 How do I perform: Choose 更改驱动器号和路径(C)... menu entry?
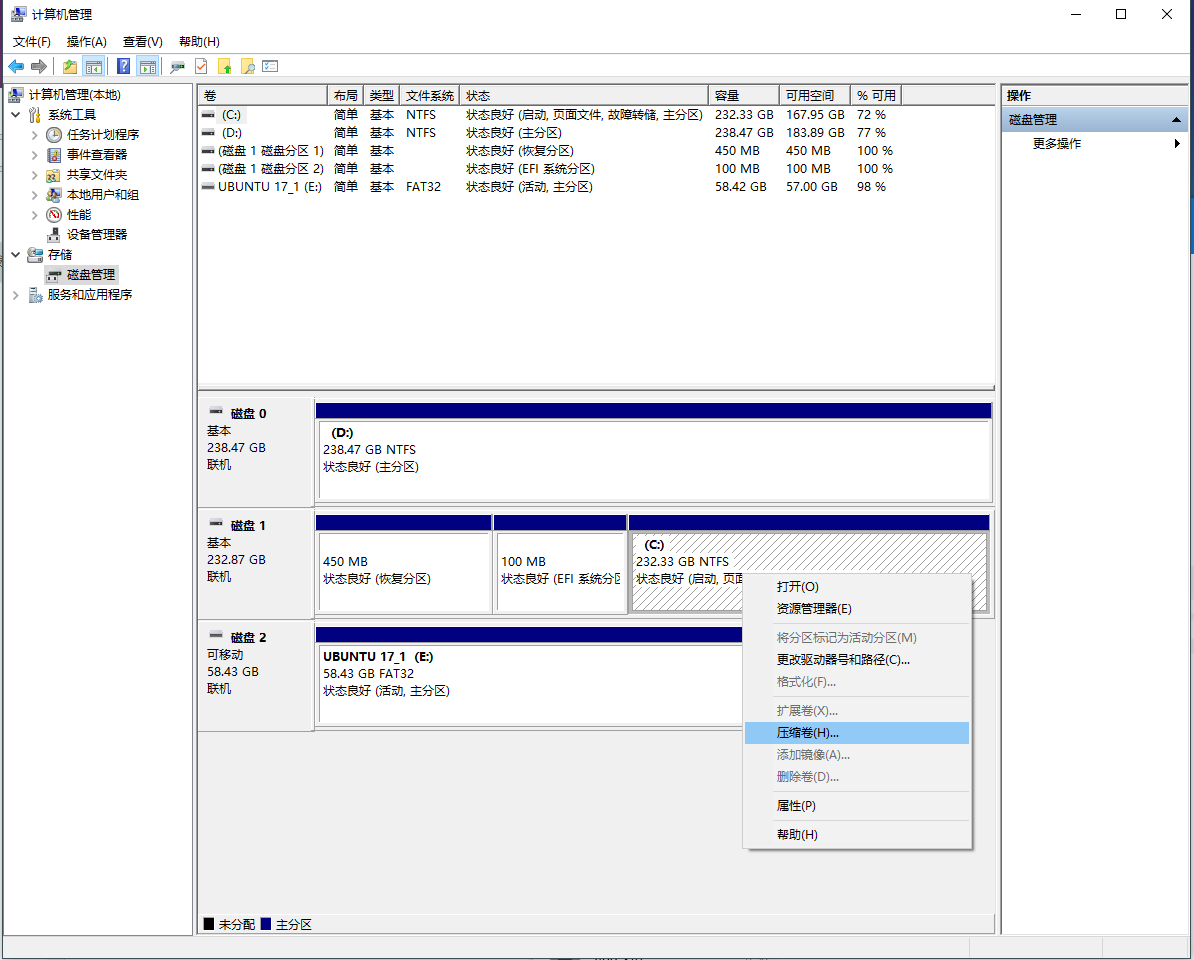pyautogui.click(x=857, y=660)
